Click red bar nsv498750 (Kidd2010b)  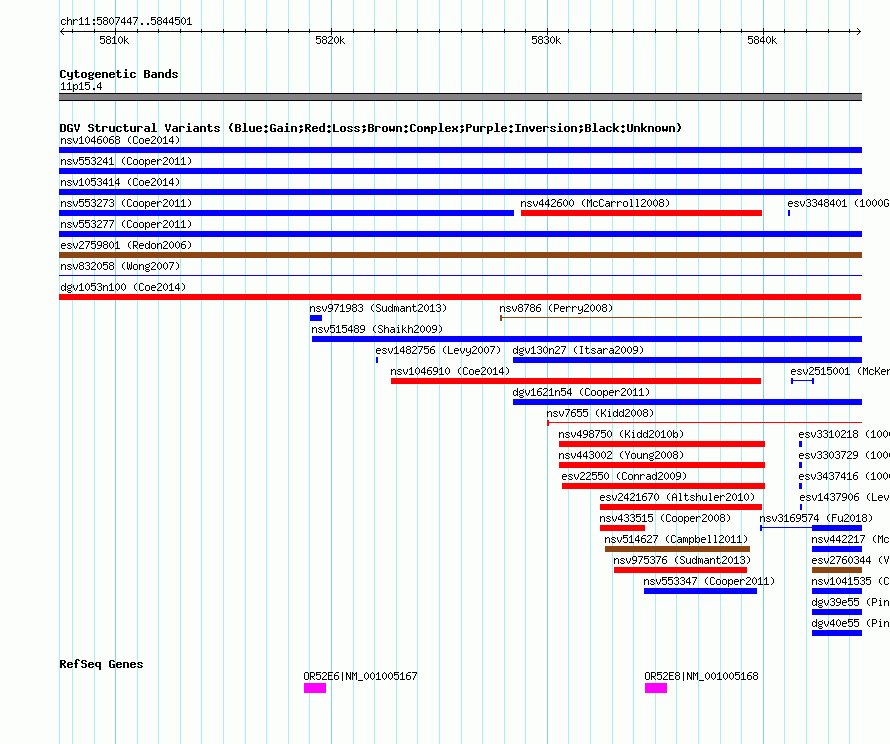[x=662, y=444]
